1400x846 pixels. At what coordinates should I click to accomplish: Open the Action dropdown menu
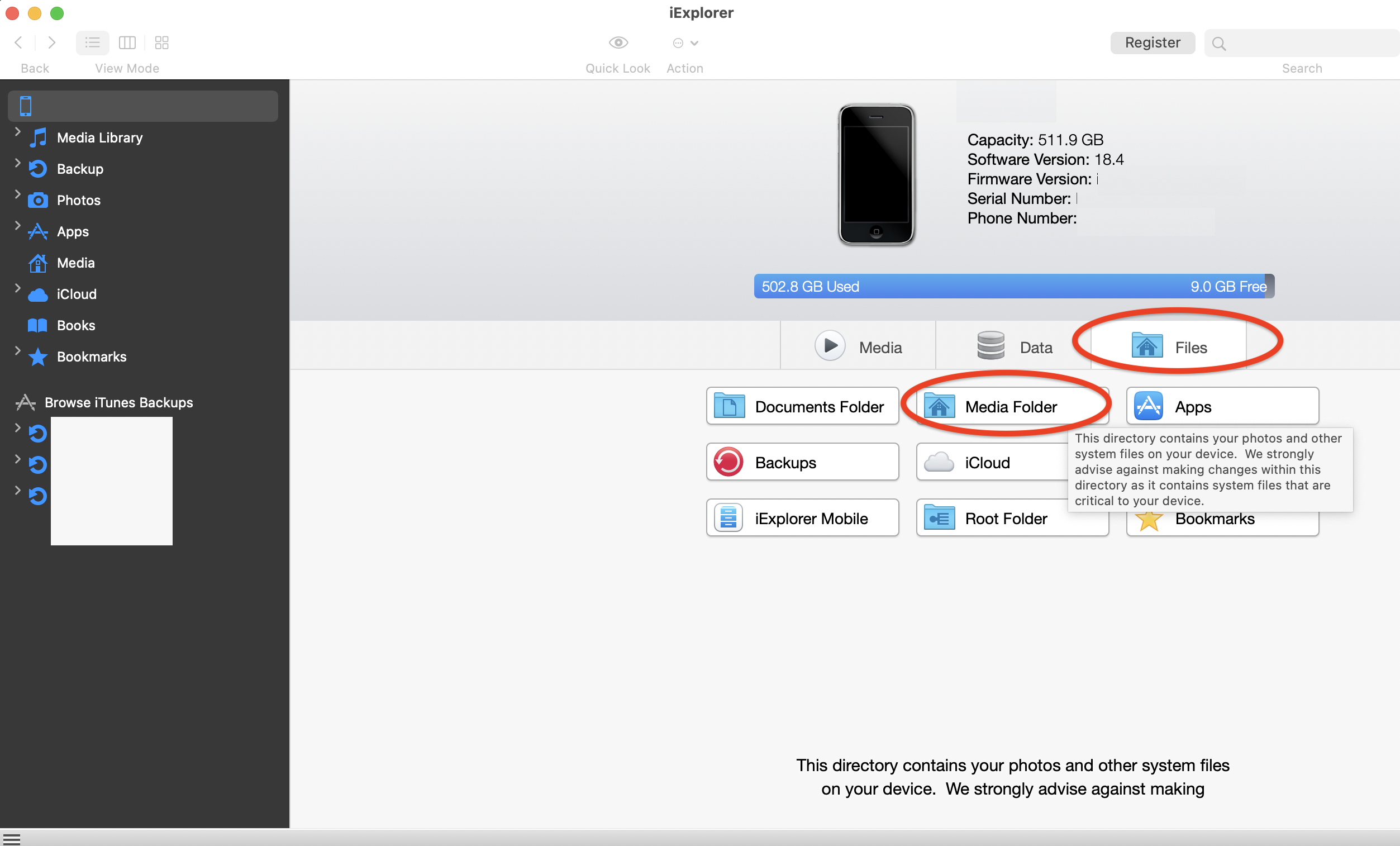coord(685,42)
